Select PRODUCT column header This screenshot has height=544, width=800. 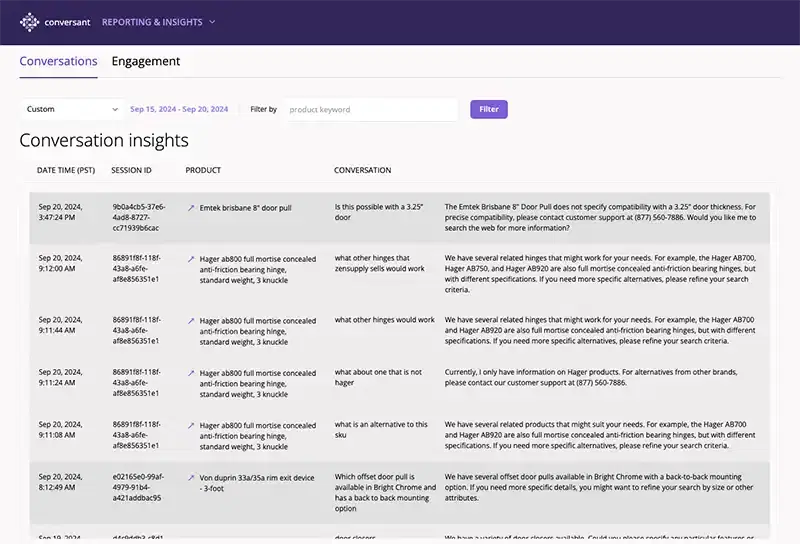(203, 170)
